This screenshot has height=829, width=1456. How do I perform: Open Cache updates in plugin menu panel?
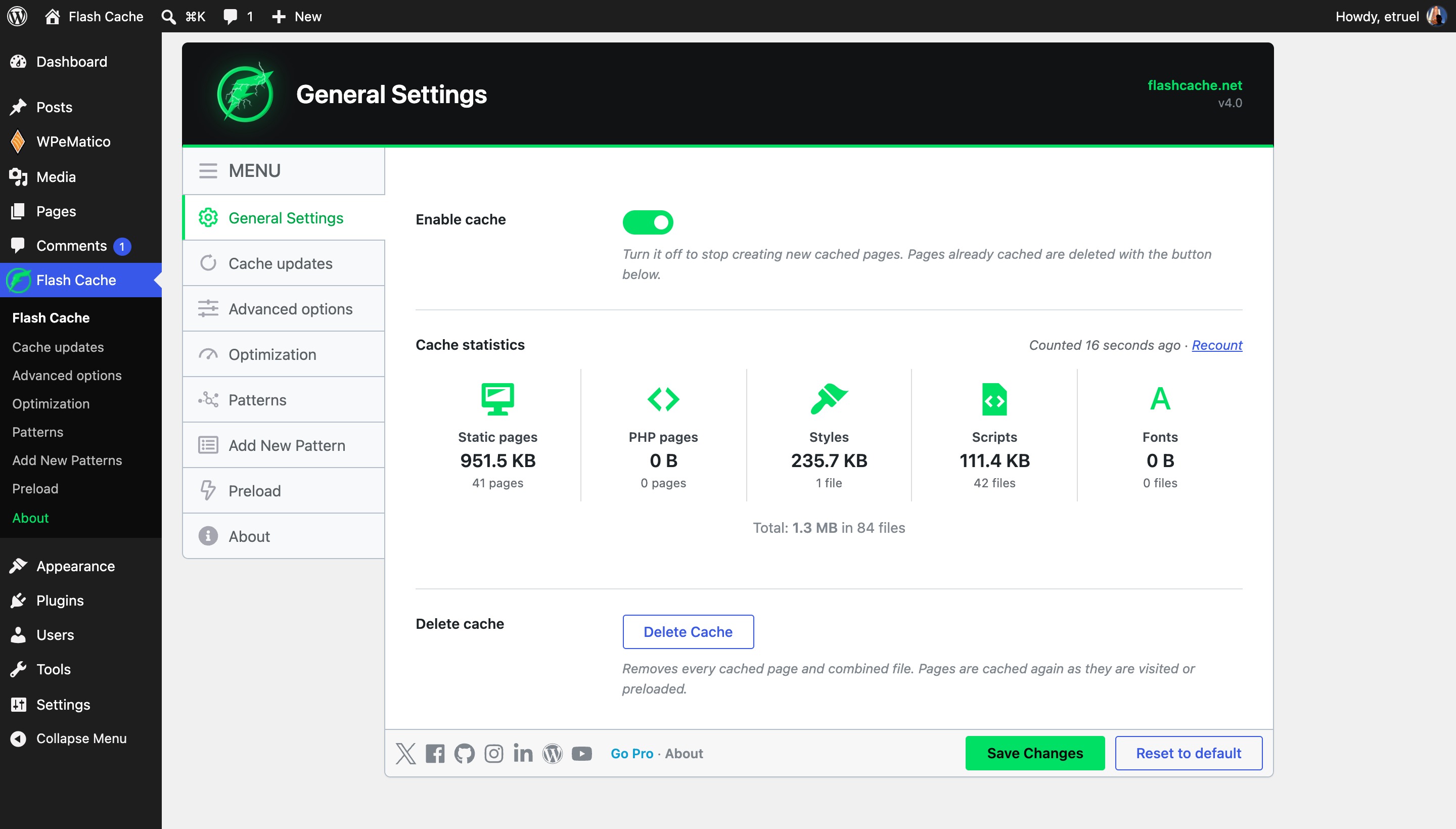(x=284, y=263)
